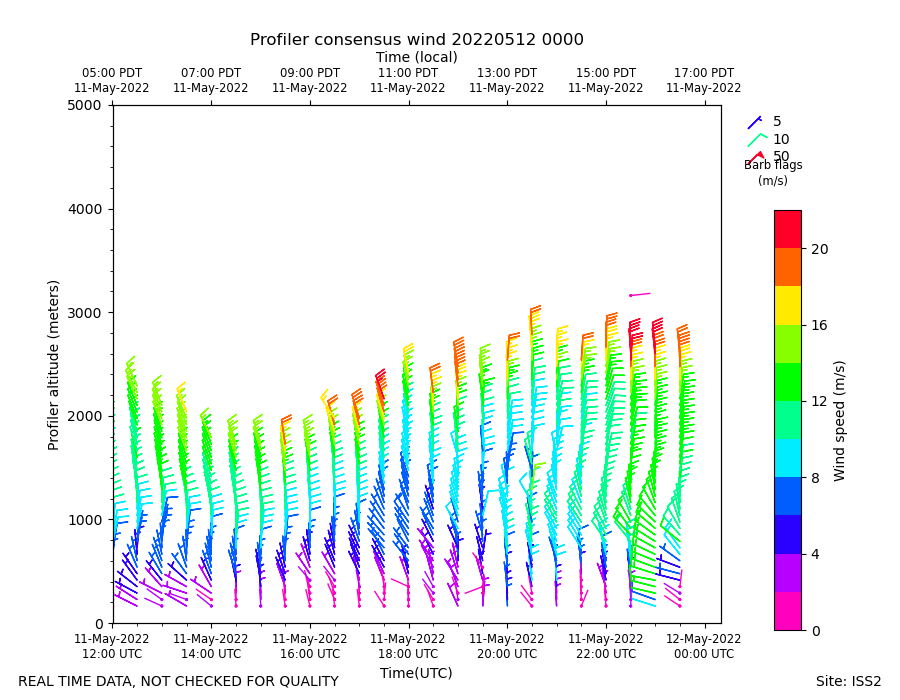
Task: Click the magenta bottom segment of the colorbar
Action: [x=788, y=611]
